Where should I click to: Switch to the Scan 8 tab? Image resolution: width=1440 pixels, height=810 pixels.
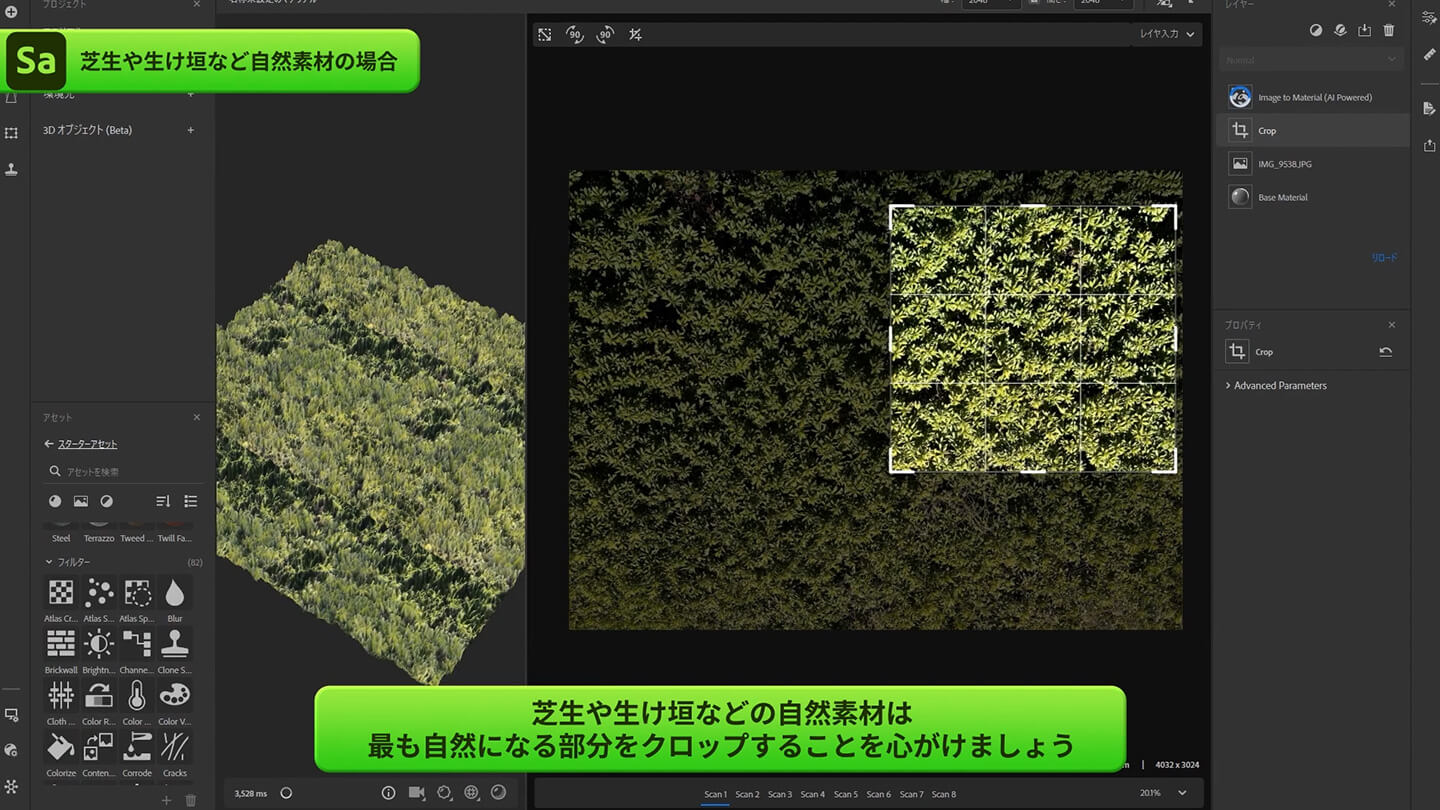[x=944, y=794]
